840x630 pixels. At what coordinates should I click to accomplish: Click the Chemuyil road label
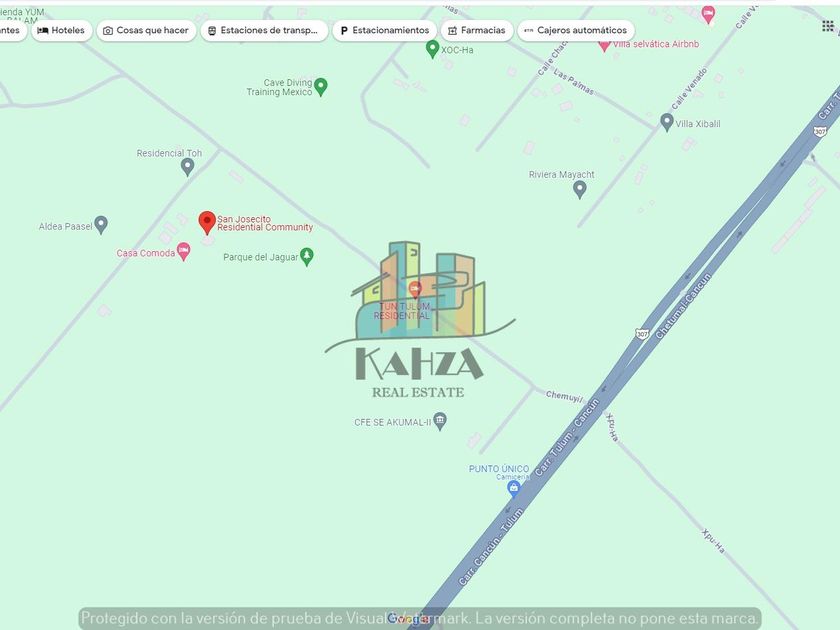tap(564, 396)
